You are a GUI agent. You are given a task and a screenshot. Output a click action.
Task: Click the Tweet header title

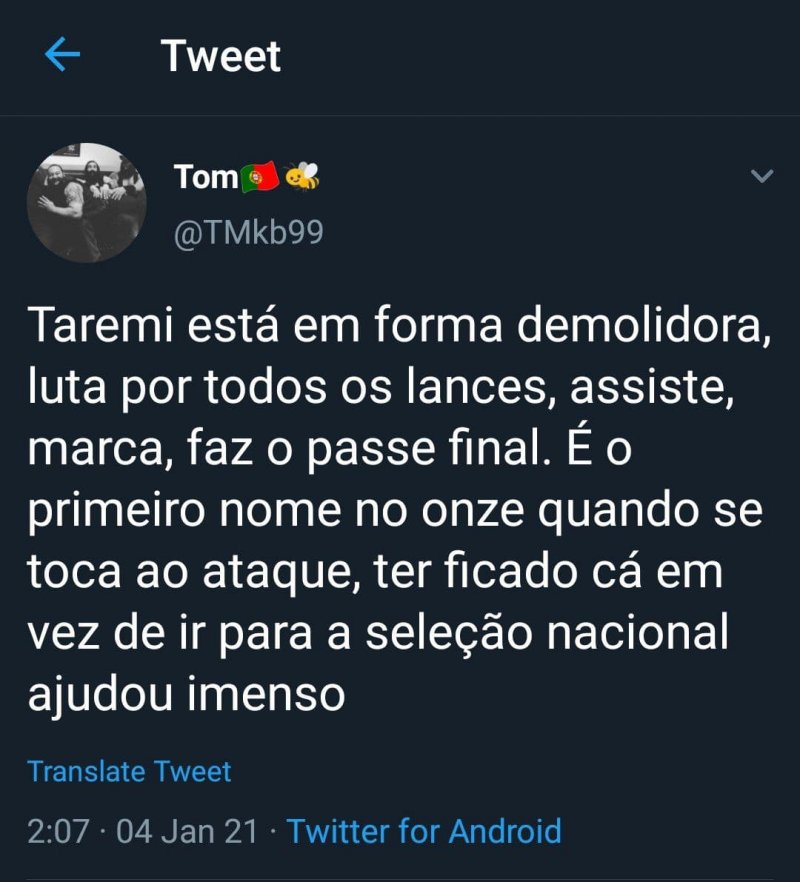221,56
